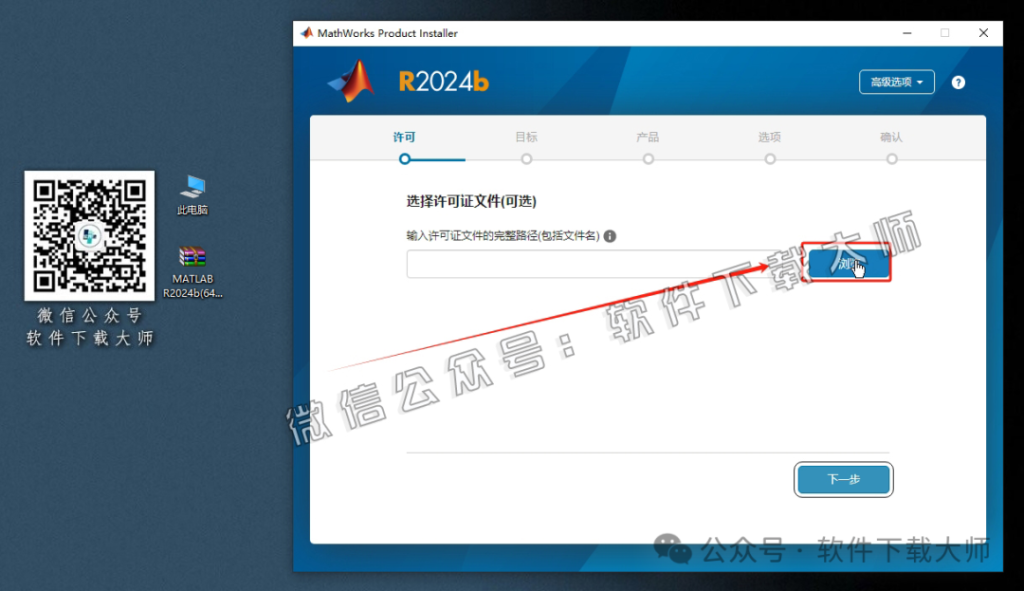
Task: Click inside the license file path field
Action: pos(600,263)
